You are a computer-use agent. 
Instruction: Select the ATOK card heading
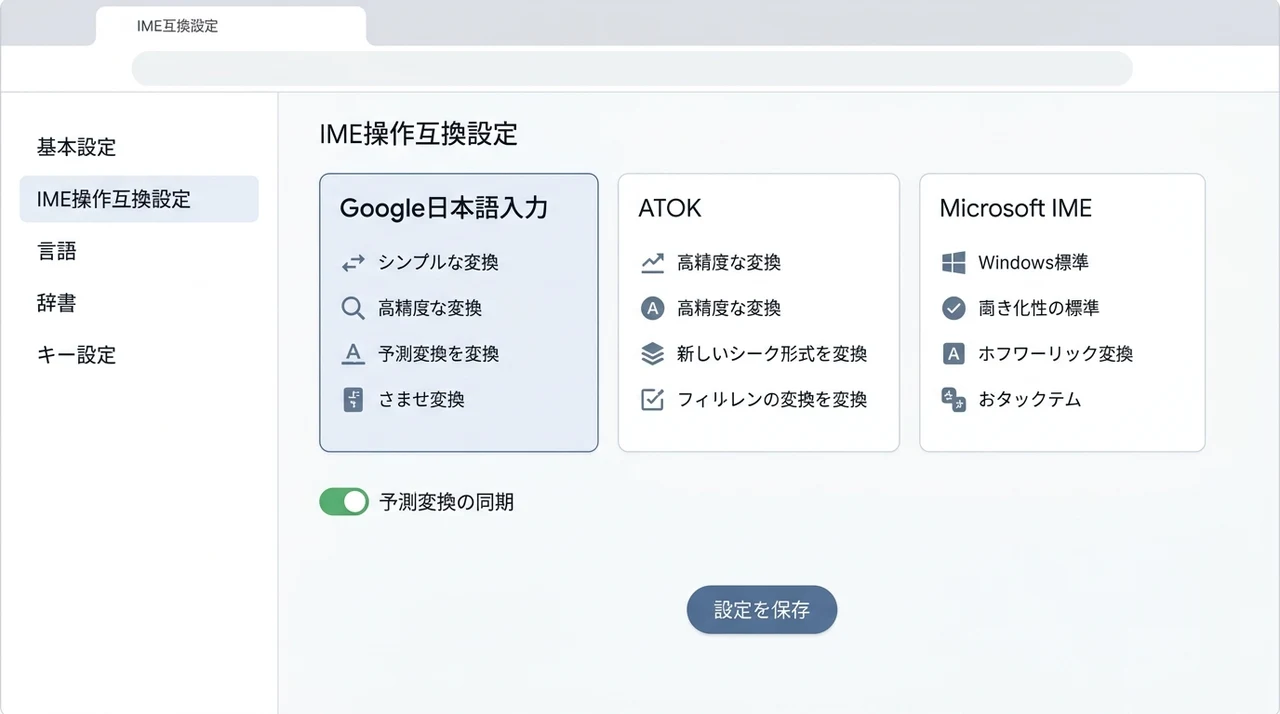tap(670, 208)
